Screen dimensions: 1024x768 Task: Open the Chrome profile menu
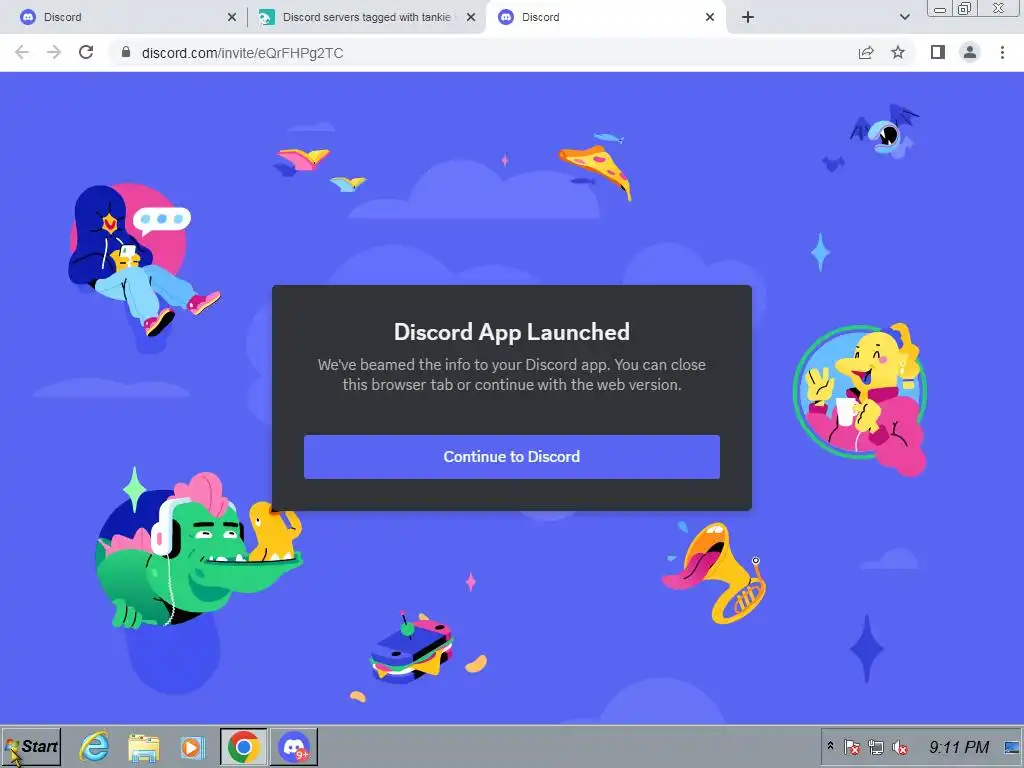[970, 52]
